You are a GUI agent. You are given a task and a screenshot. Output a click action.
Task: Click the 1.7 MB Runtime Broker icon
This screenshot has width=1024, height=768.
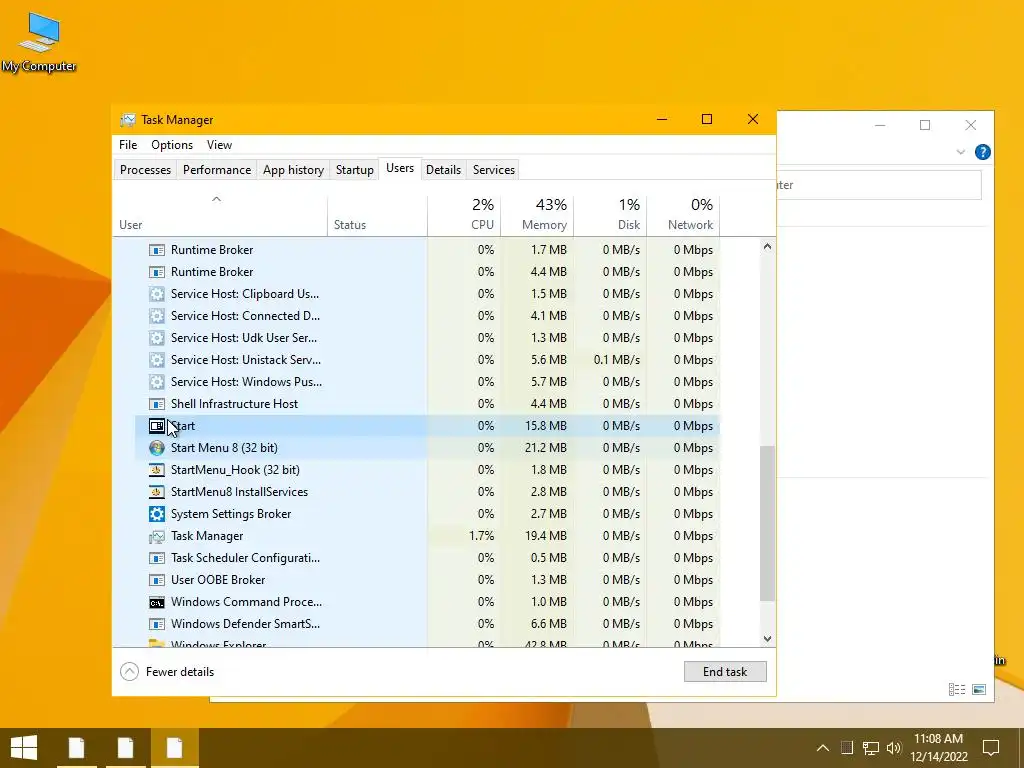[157, 250]
